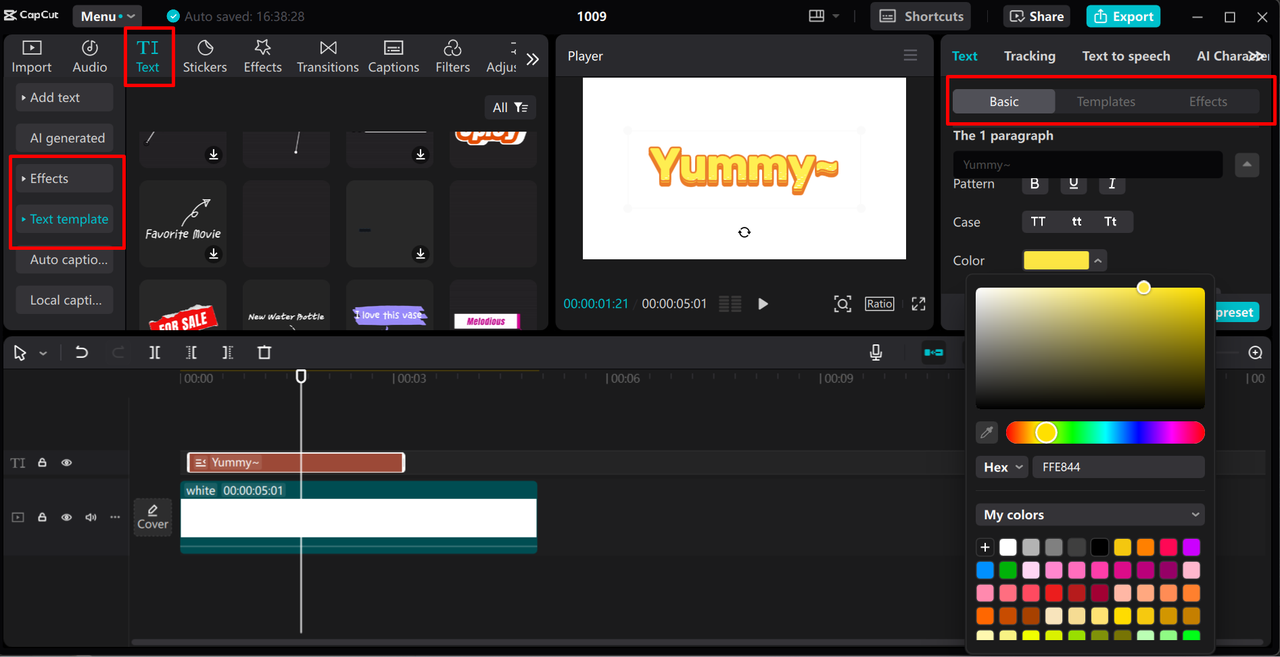Click the full-screen preview icon in the player
The height and width of the screenshot is (657, 1280).
click(918, 304)
